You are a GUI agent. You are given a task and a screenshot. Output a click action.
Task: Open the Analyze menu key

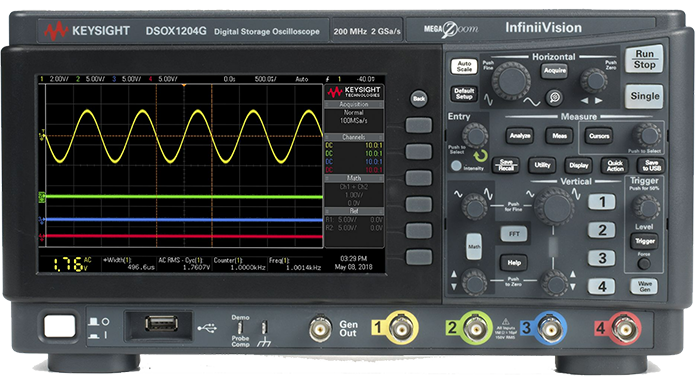pos(519,136)
